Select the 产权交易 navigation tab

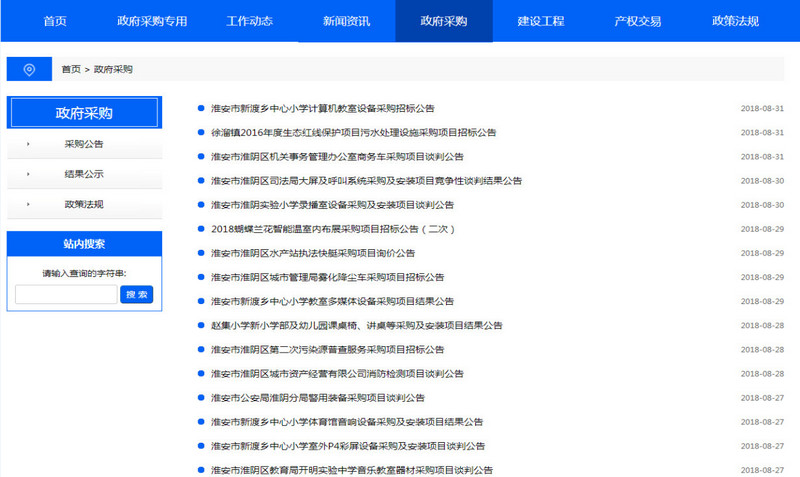(x=638, y=21)
